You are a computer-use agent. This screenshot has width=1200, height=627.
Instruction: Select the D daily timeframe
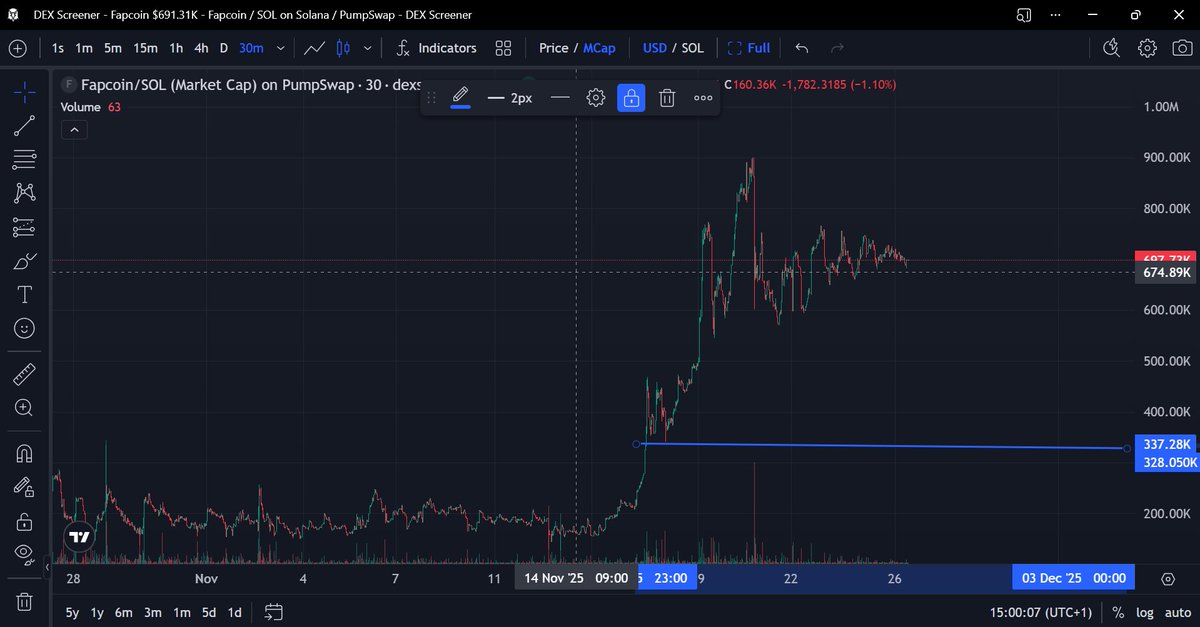pyautogui.click(x=224, y=48)
